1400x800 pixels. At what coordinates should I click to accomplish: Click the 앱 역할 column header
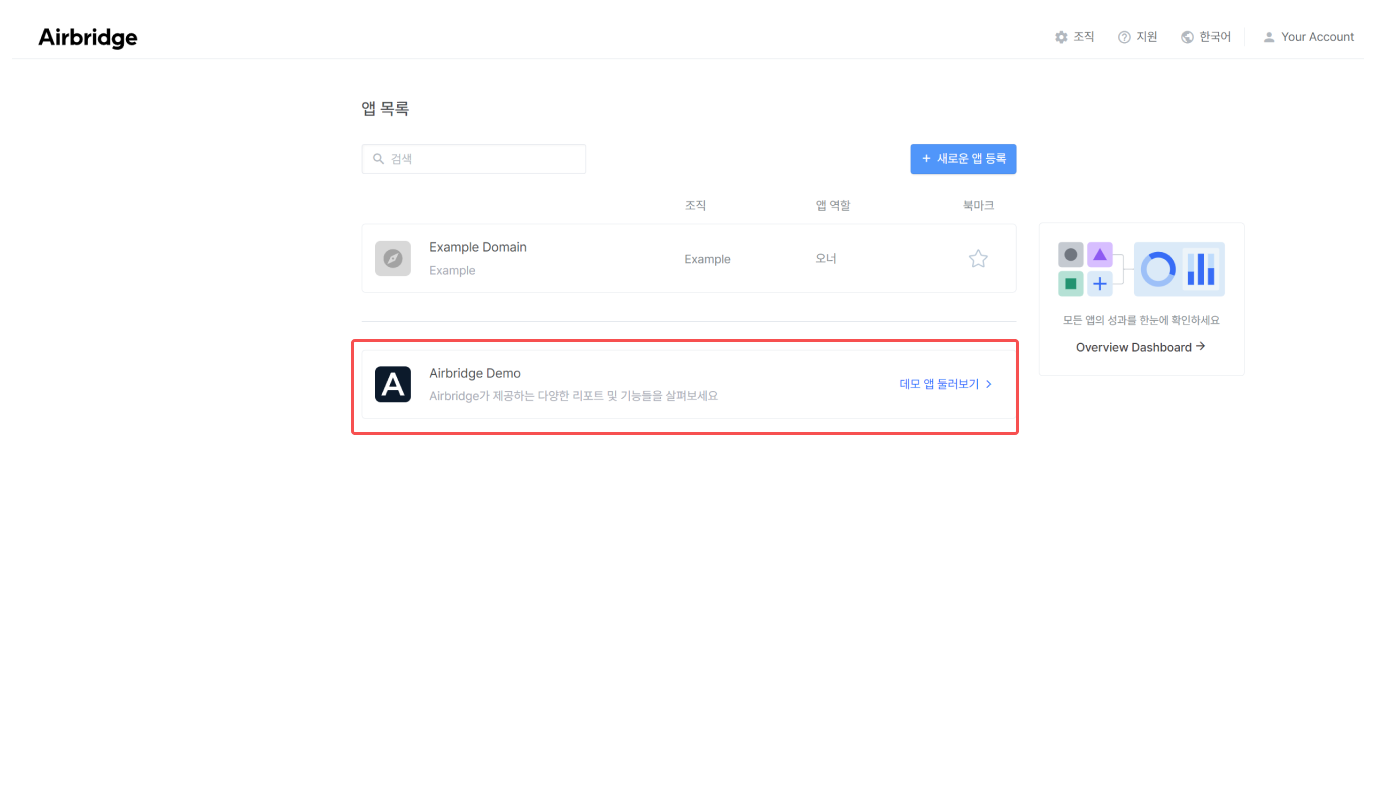click(833, 205)
